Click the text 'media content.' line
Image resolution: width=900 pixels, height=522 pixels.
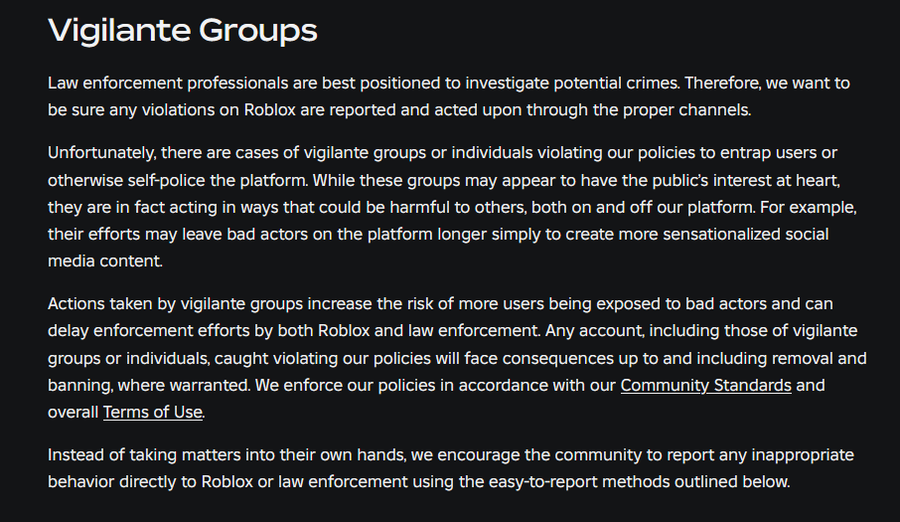(105, 261)
